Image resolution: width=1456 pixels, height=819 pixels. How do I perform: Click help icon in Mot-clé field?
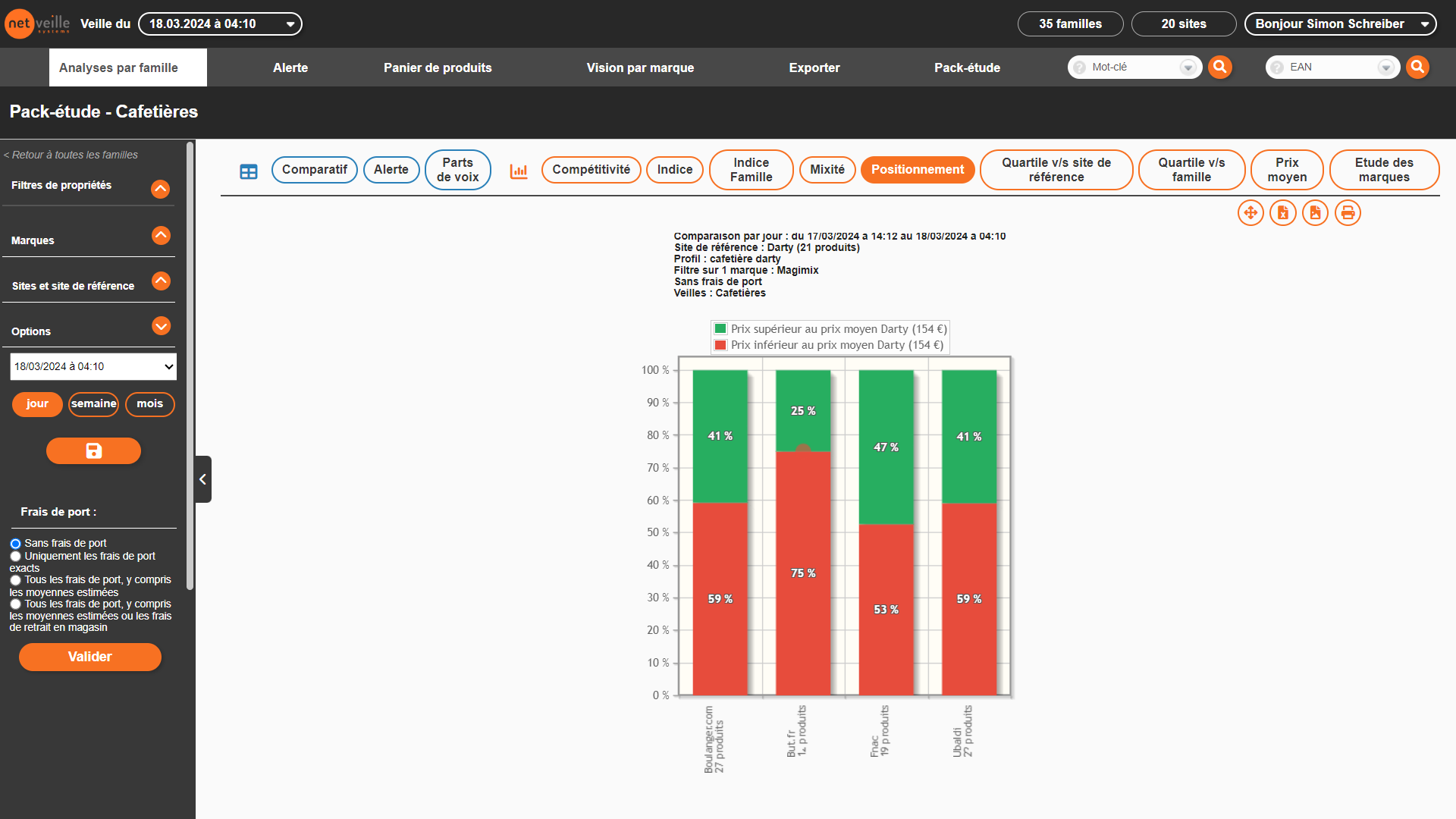tap(1080, 67)
